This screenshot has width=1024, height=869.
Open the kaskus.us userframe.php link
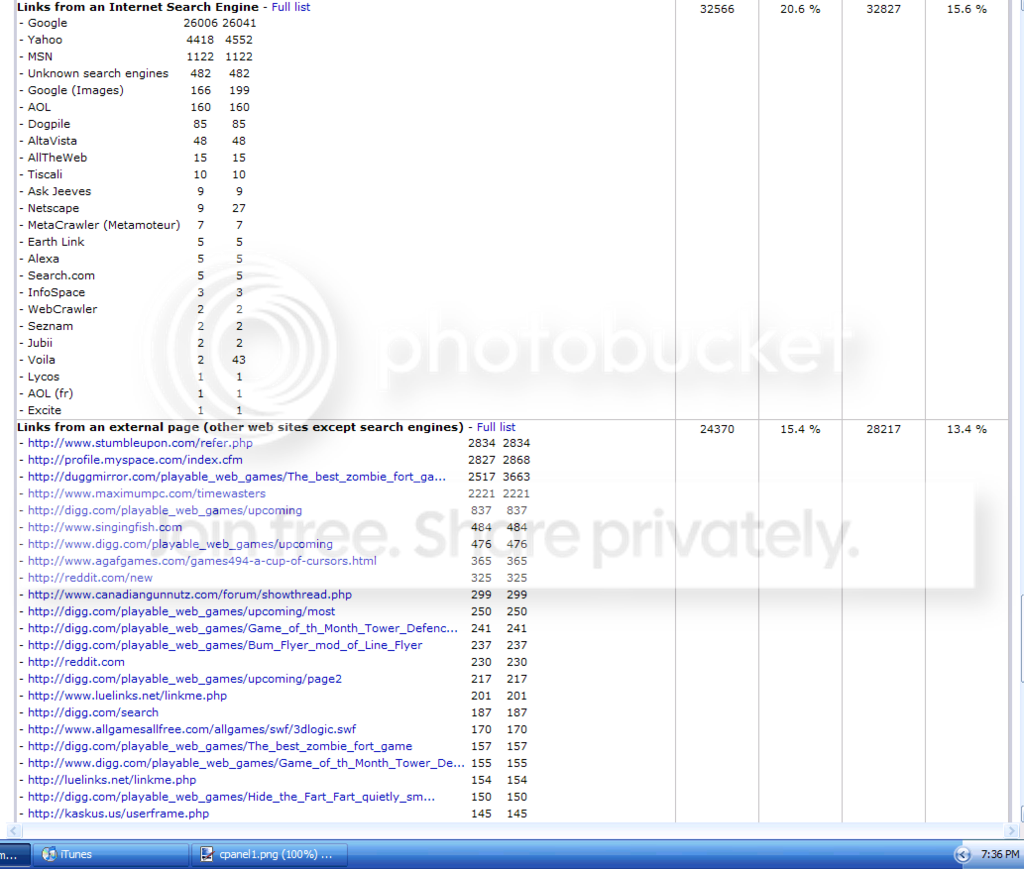118,815
